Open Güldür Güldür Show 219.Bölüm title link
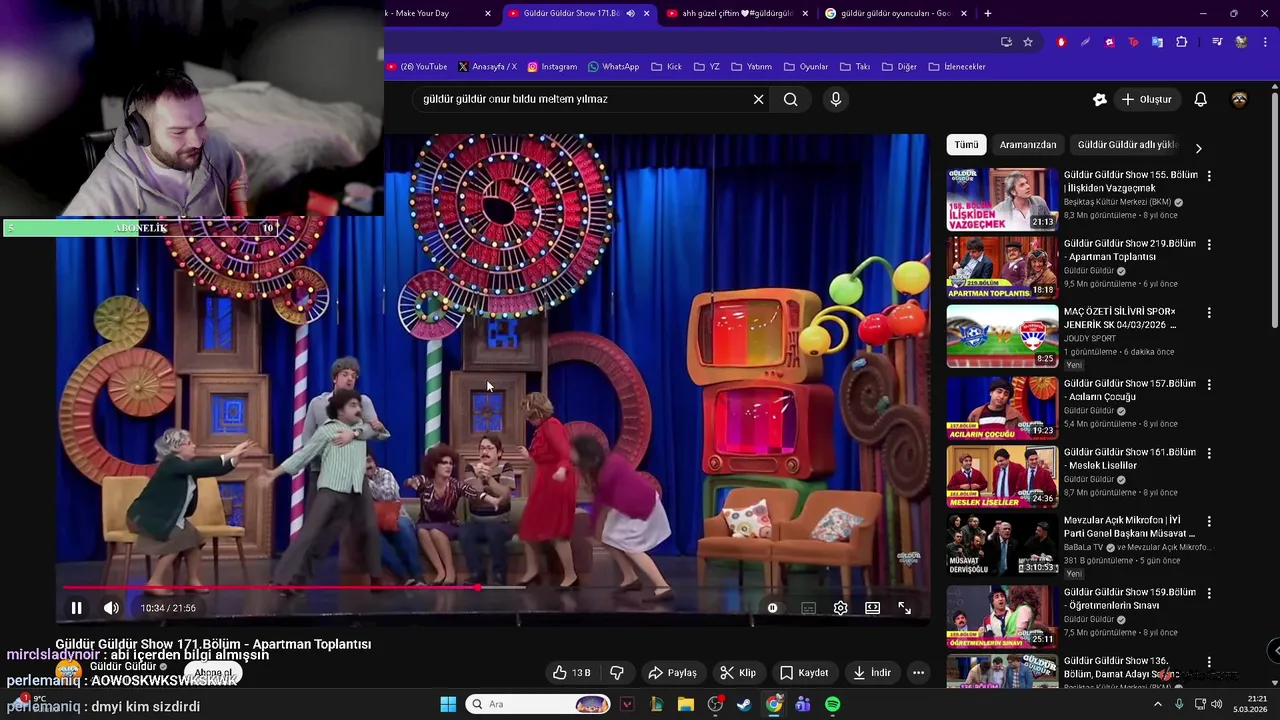Screen dimensions: 1280x720 1130,250
